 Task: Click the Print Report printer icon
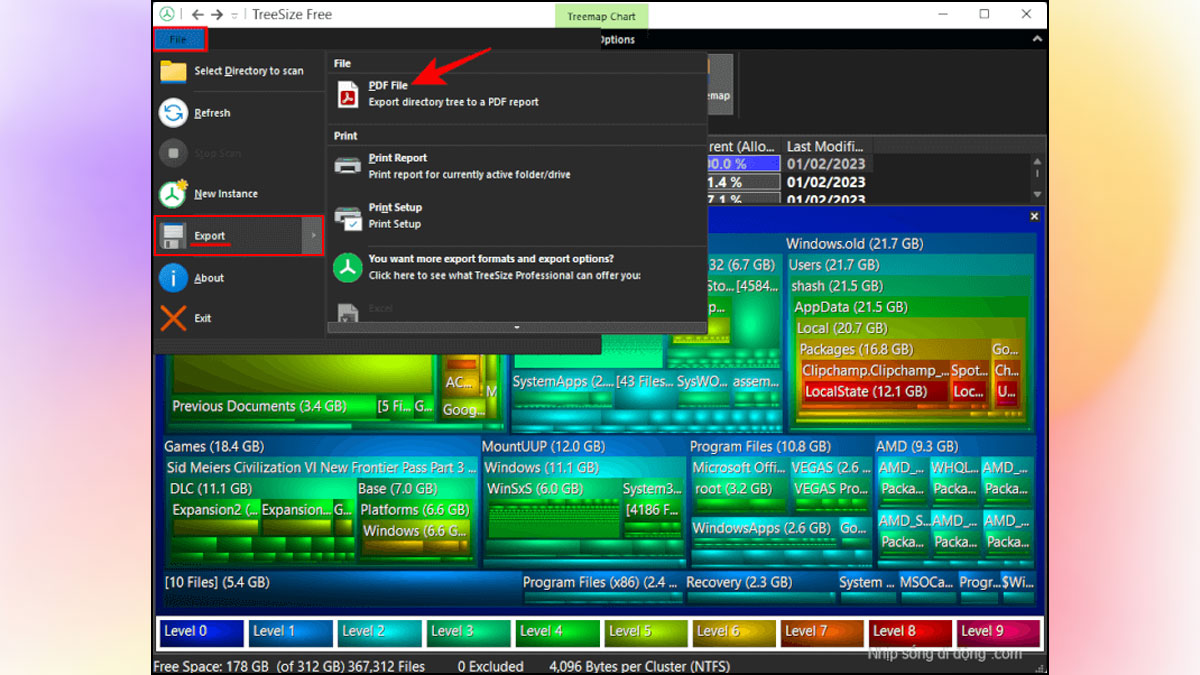coord(347,166)
